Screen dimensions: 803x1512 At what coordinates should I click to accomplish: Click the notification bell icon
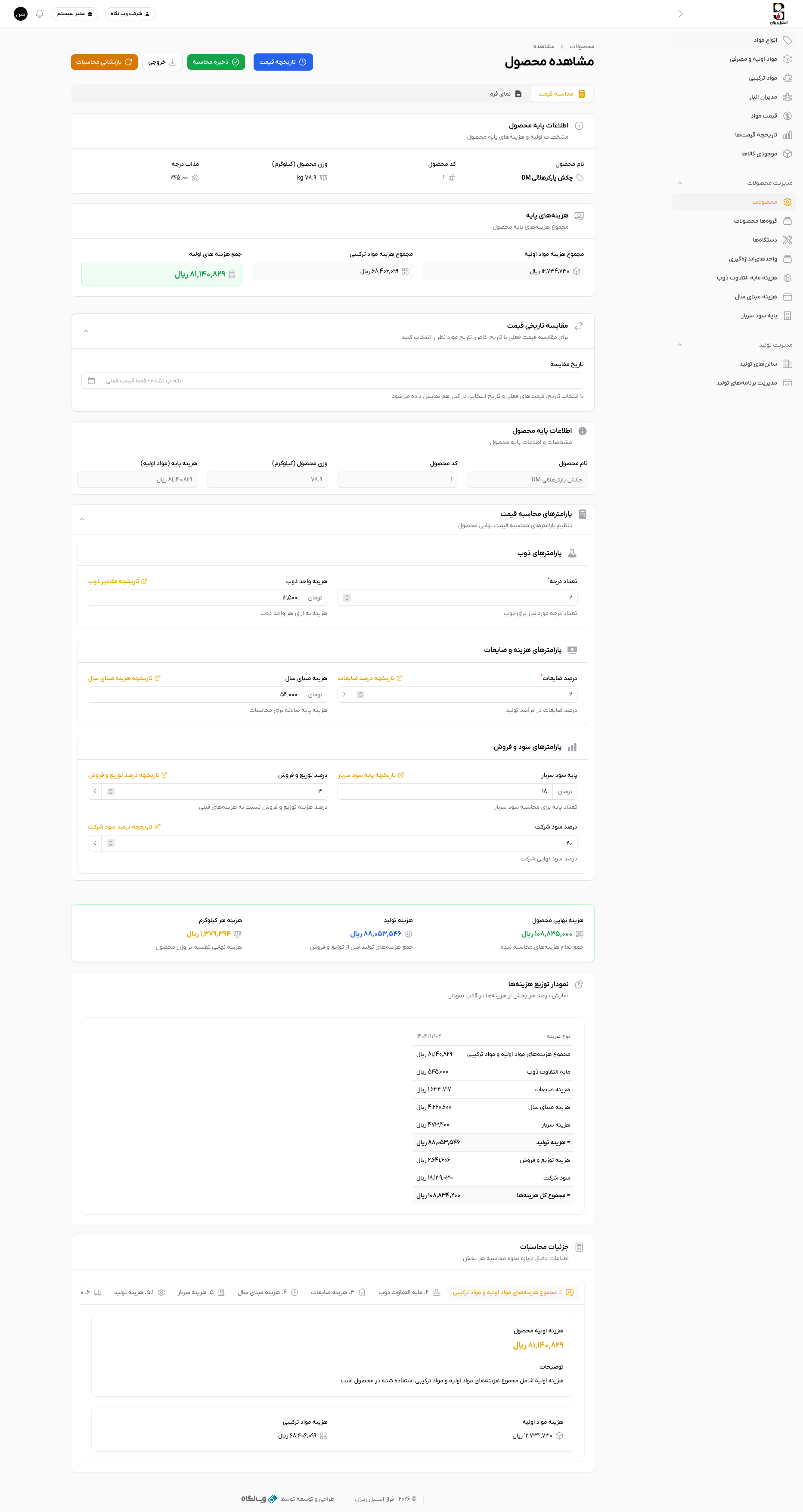(40, 13)
